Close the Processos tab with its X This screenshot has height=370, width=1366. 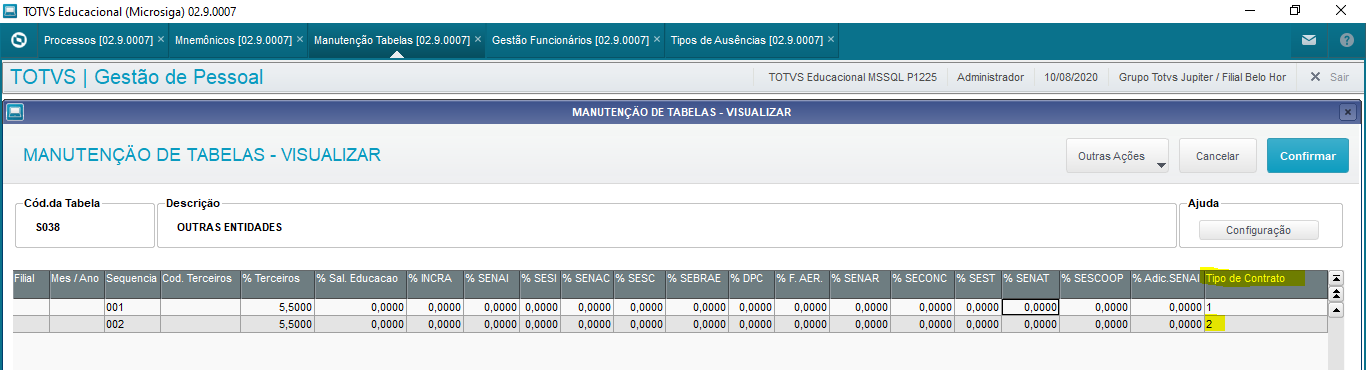161,40
